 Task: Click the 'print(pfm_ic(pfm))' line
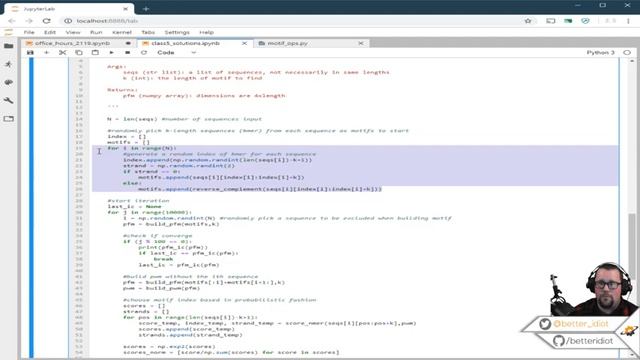coord(173,247)
